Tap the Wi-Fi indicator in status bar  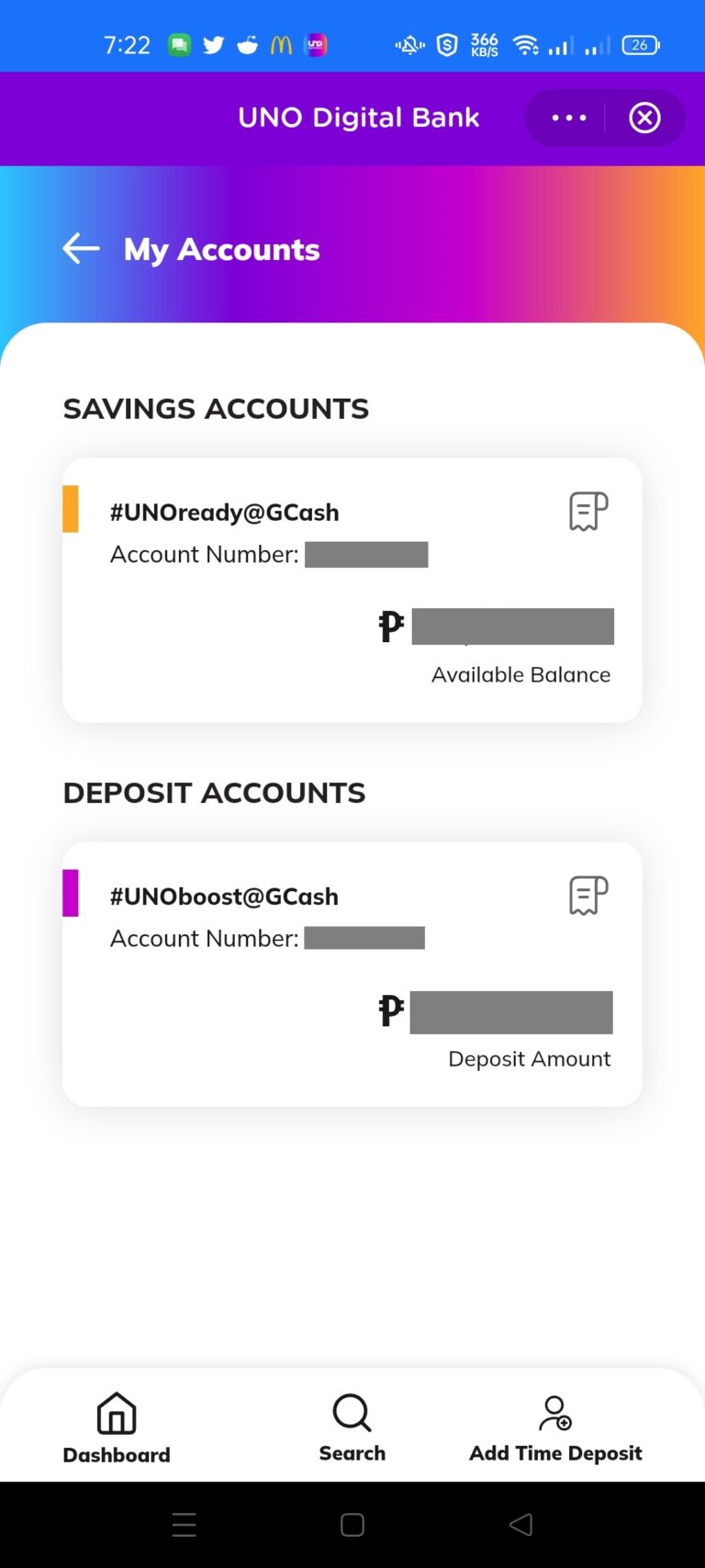(x=525, y=44)
